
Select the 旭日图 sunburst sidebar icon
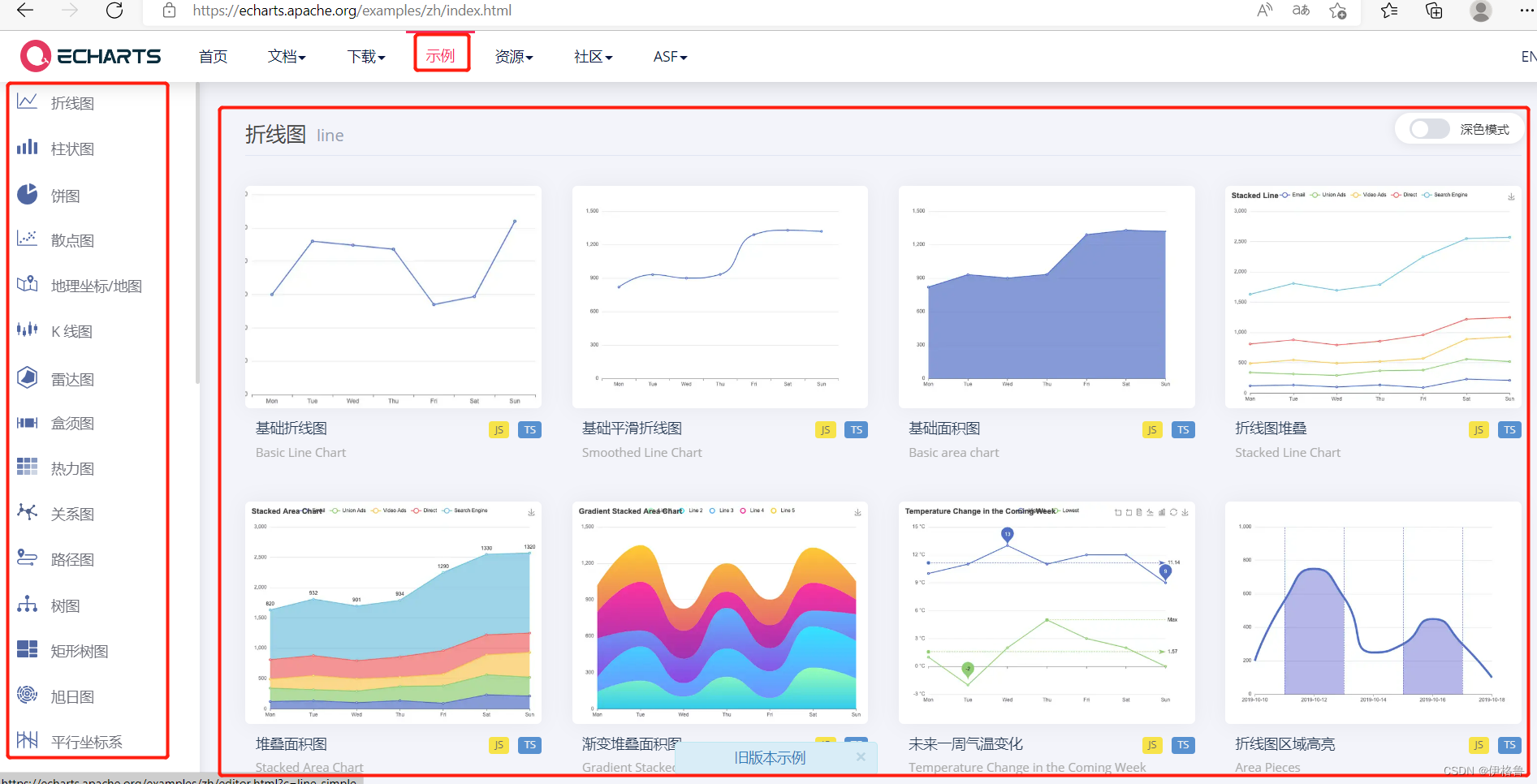click(28, 696)
